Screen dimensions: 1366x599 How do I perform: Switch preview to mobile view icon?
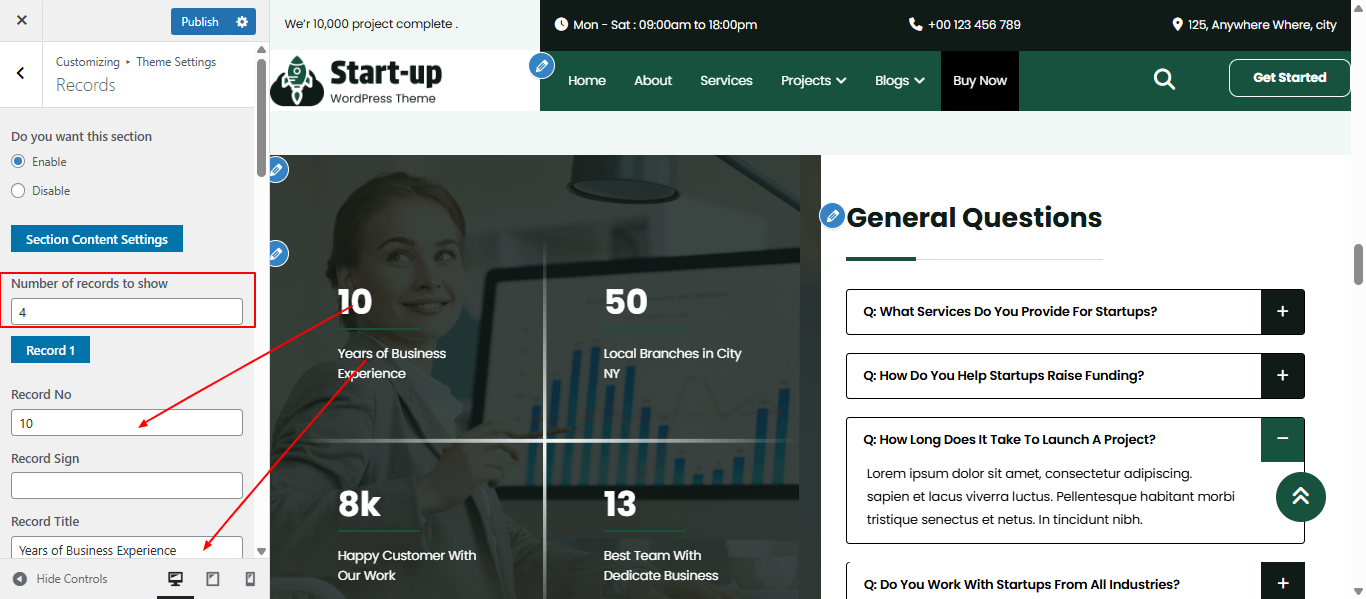click(249, 578)
